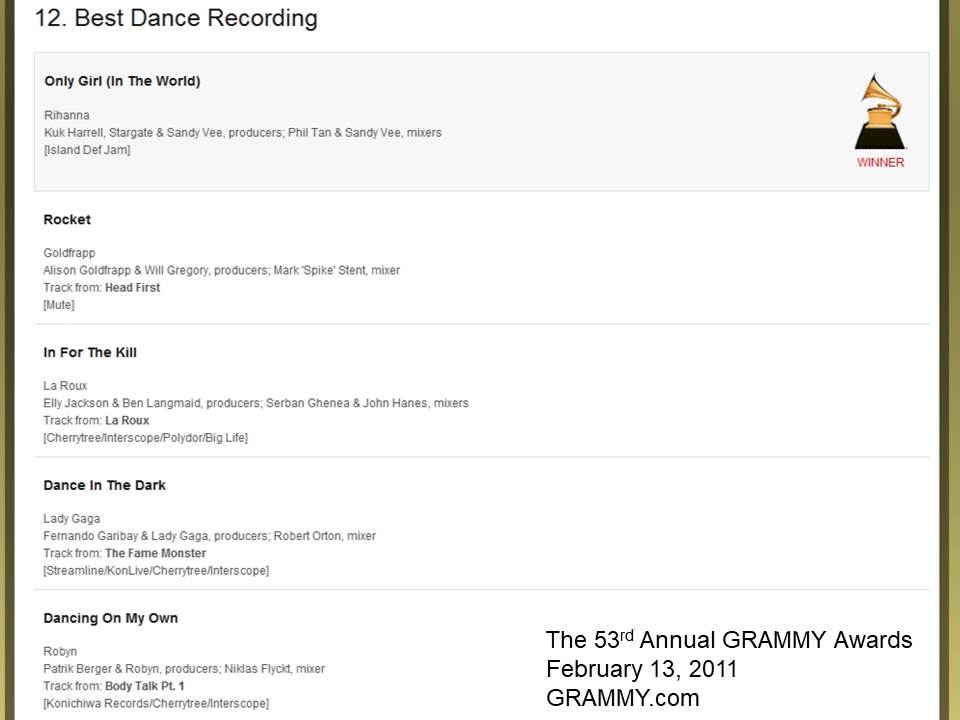Click the '[Island Def Jam]' label text
Viewport: 960px width, 720px height.
[x=87, y=150]
